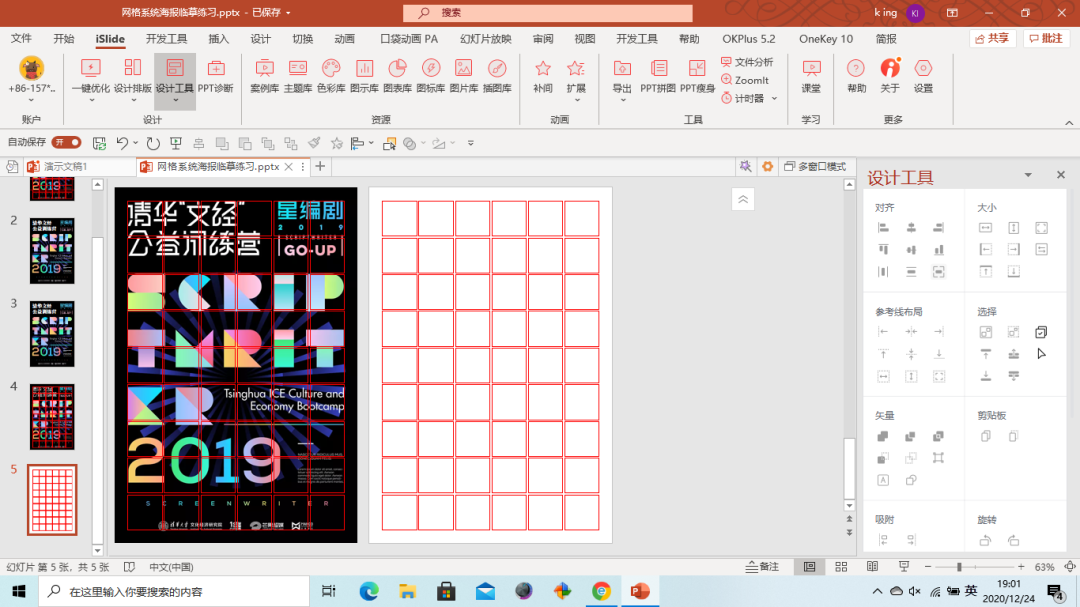Open the 插图库 illustration library
1080x607 pixels.
[497, 76]
